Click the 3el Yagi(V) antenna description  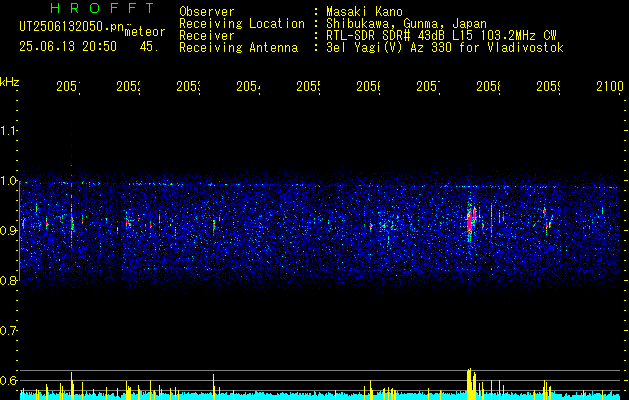click(445, 48)
